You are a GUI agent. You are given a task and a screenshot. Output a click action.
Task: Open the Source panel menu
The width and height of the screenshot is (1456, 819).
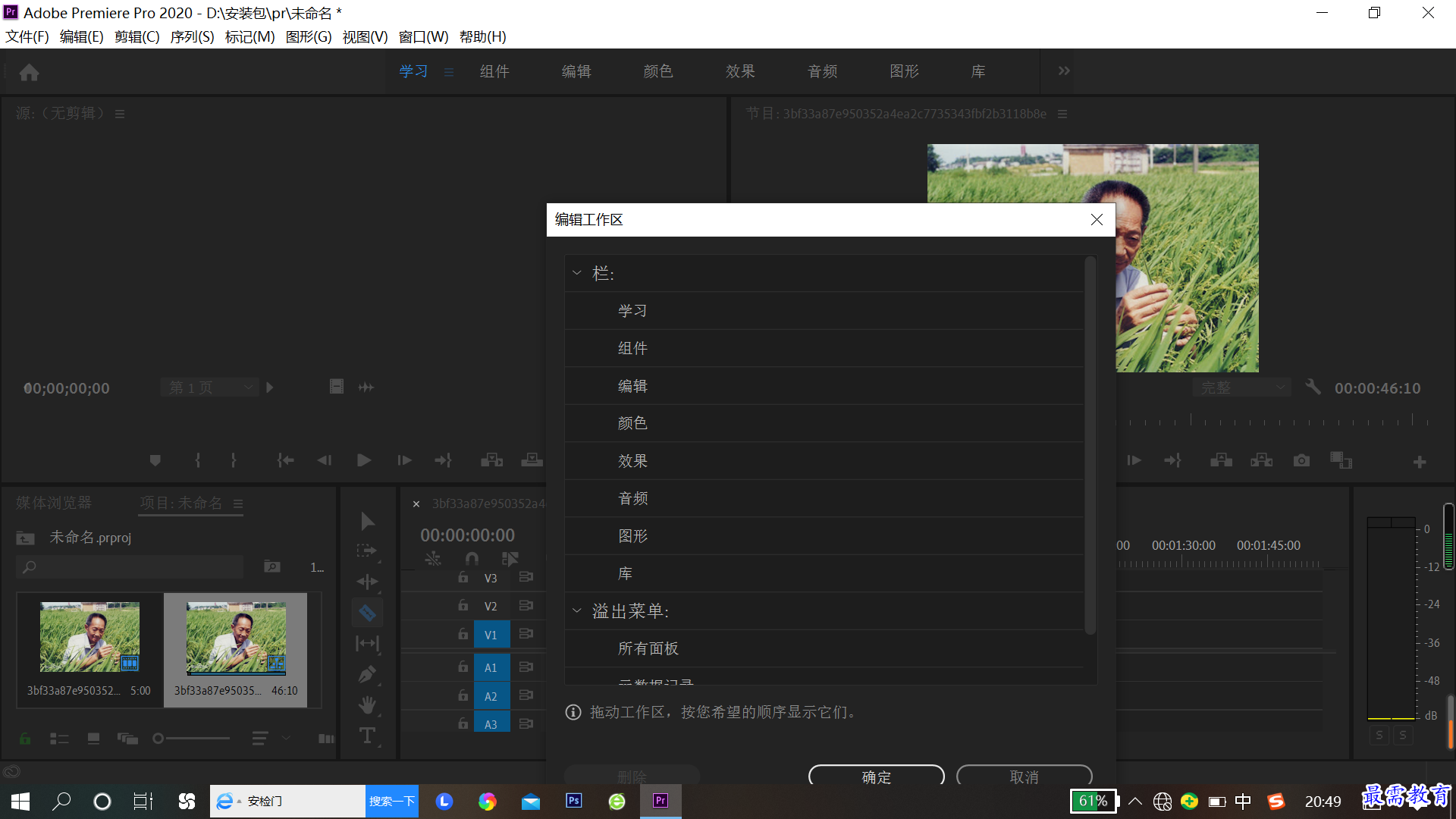120,114
